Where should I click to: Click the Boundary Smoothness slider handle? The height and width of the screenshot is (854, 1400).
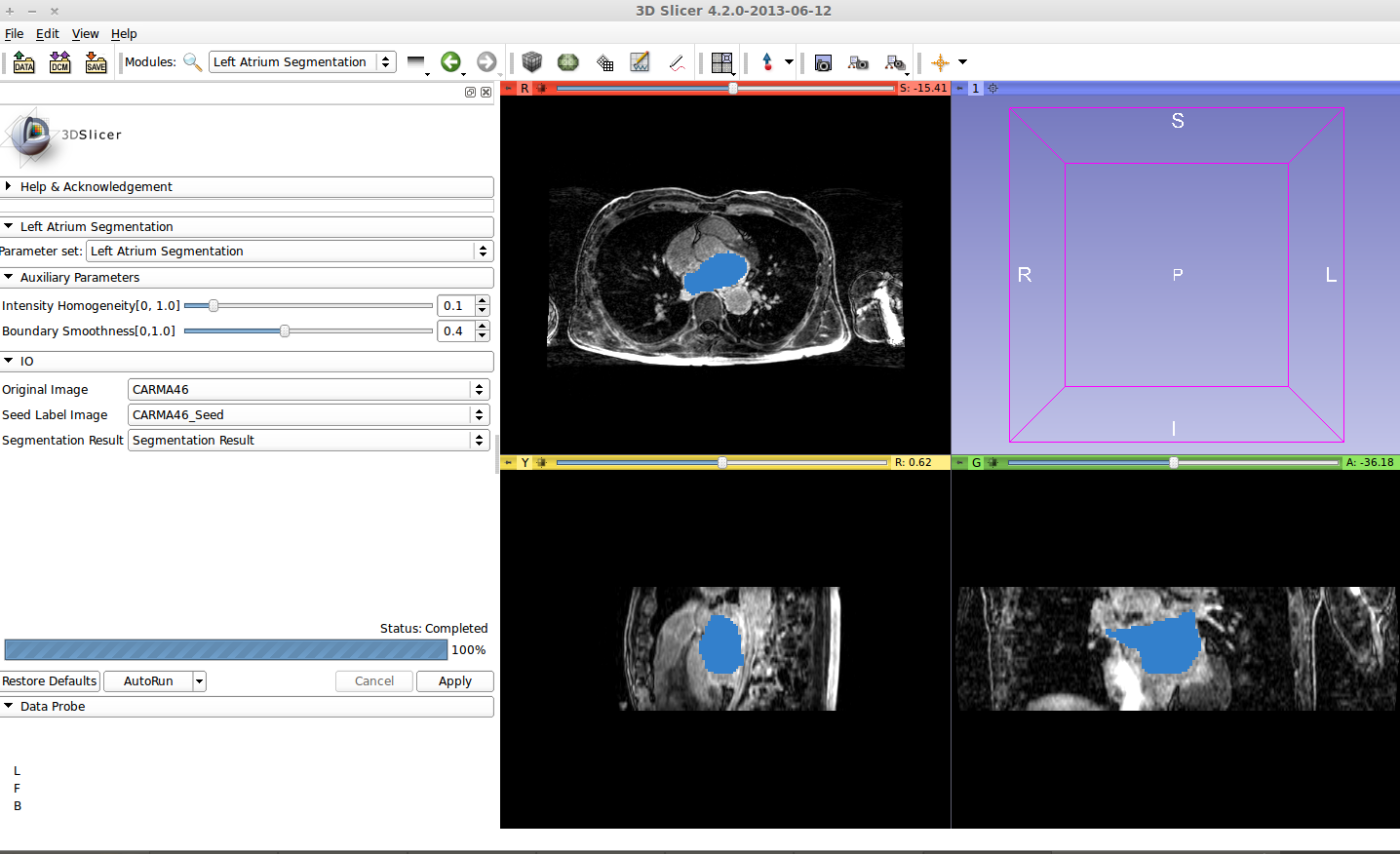[x=285, y=331]
